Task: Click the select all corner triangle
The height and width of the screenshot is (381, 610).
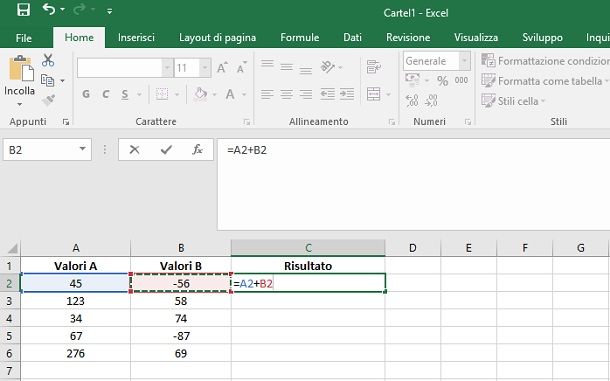Action: pos(12,248)
